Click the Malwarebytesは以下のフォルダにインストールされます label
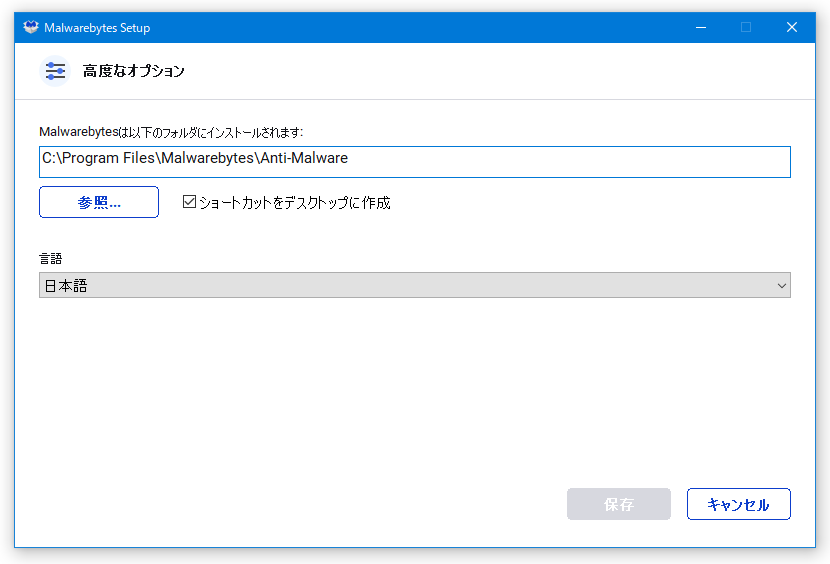The image size is (830, 564). 171,132
